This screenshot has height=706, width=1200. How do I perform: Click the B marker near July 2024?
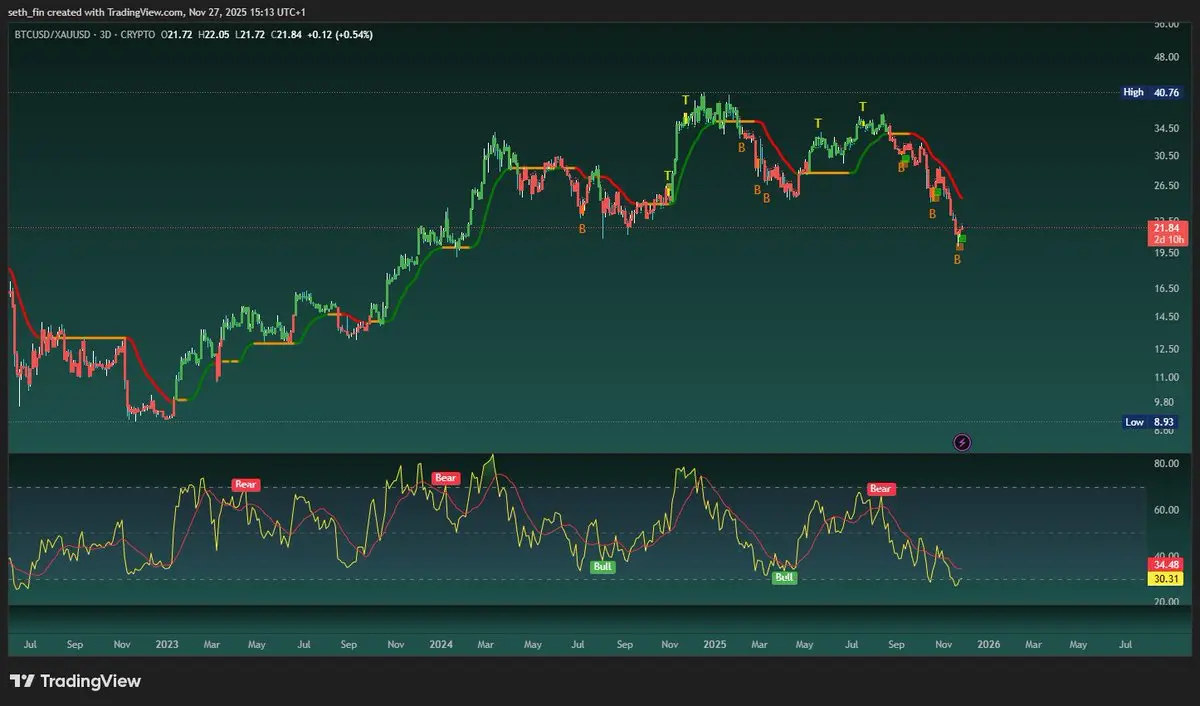tap(582, 229)
